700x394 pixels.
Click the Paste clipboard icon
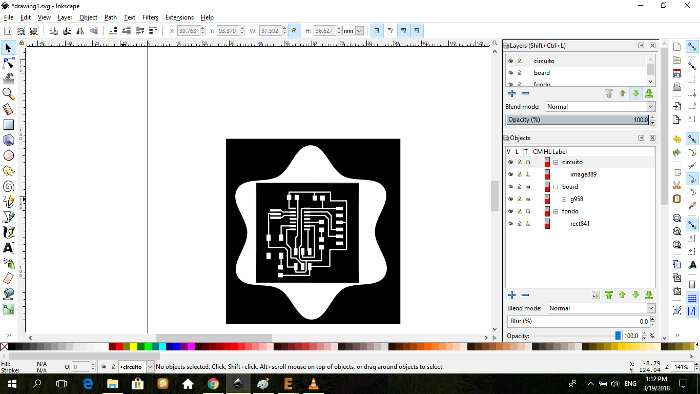tap(677, 199)
